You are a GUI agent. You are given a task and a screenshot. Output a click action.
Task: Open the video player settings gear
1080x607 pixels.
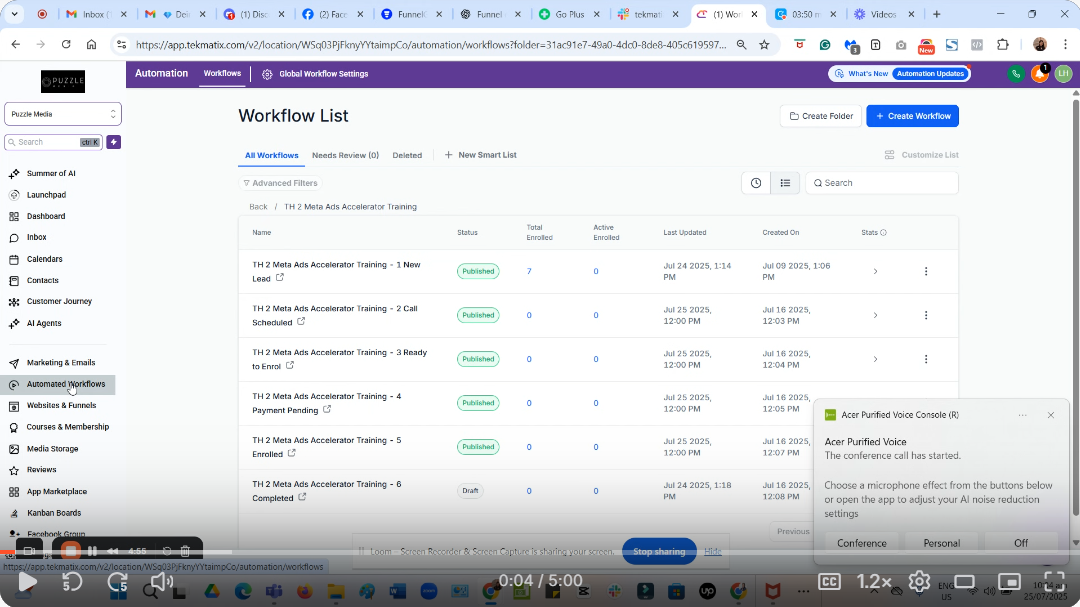click(919, 582)
